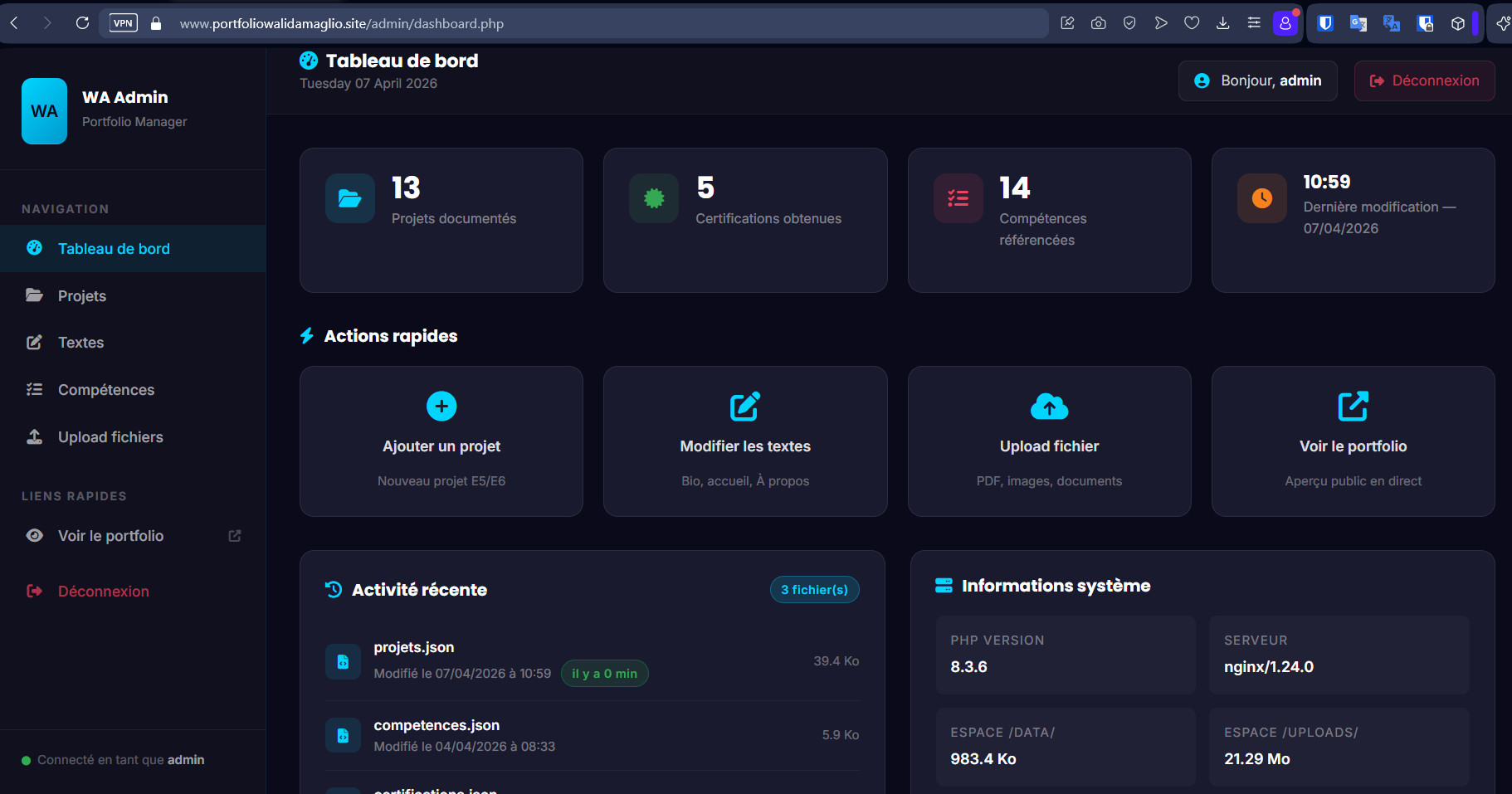1512x794 pixels.
Task: Click the dashboard URL in address bar
Action: (x=342, y=23)
